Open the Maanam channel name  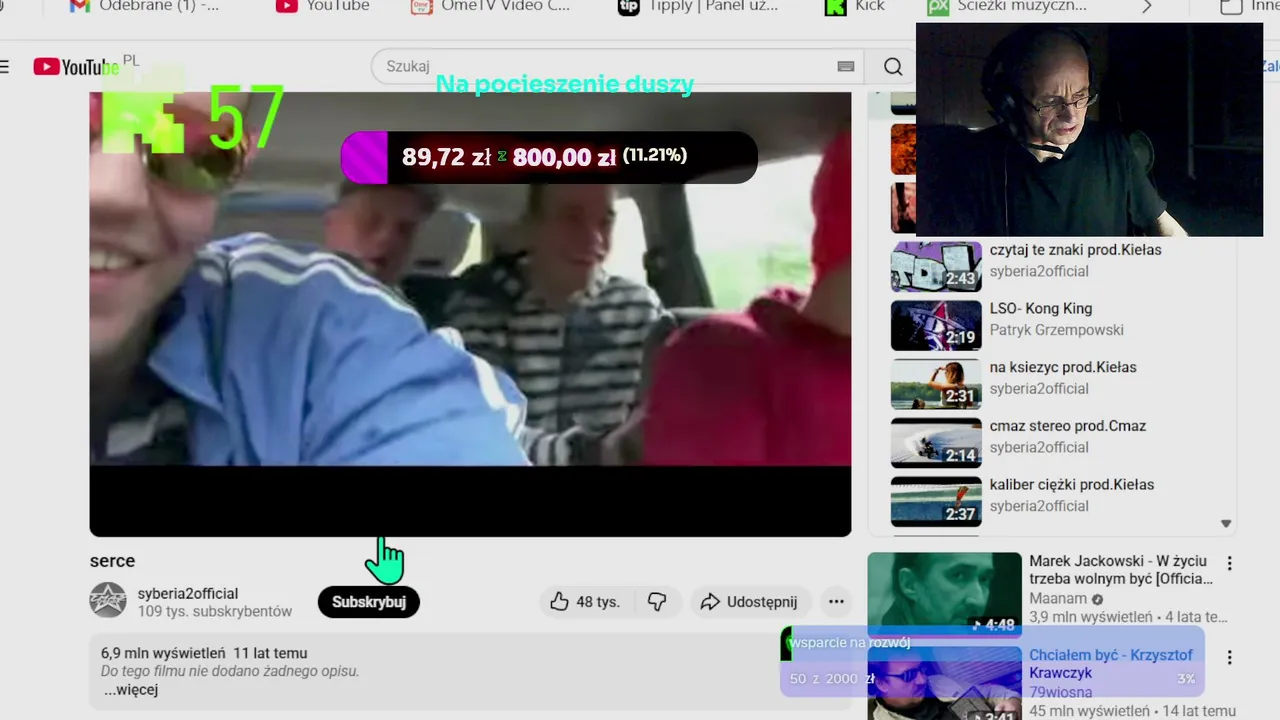click(x=1058, y=599)
